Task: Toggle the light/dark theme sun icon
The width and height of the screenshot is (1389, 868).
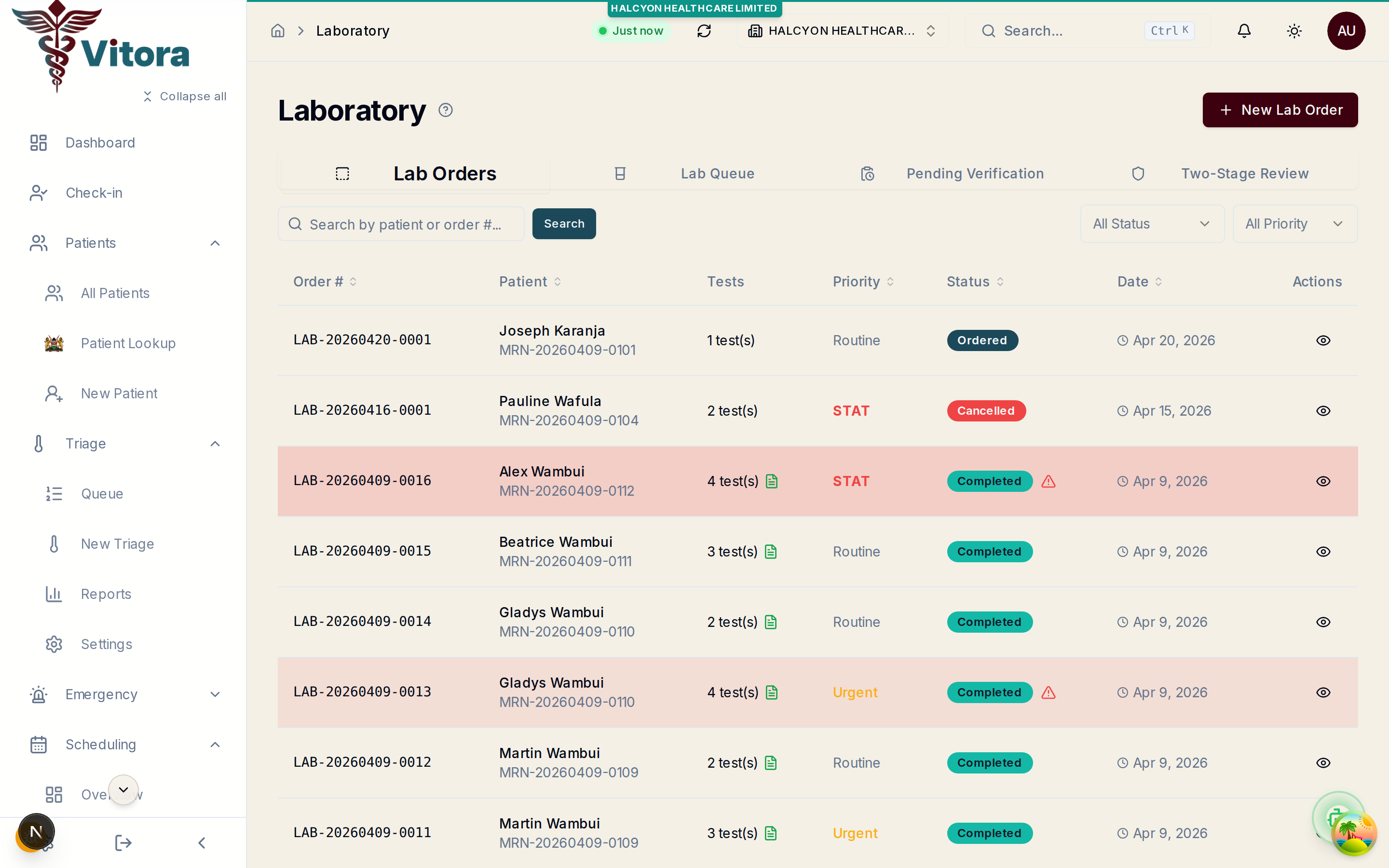Action: (1294, 31)
